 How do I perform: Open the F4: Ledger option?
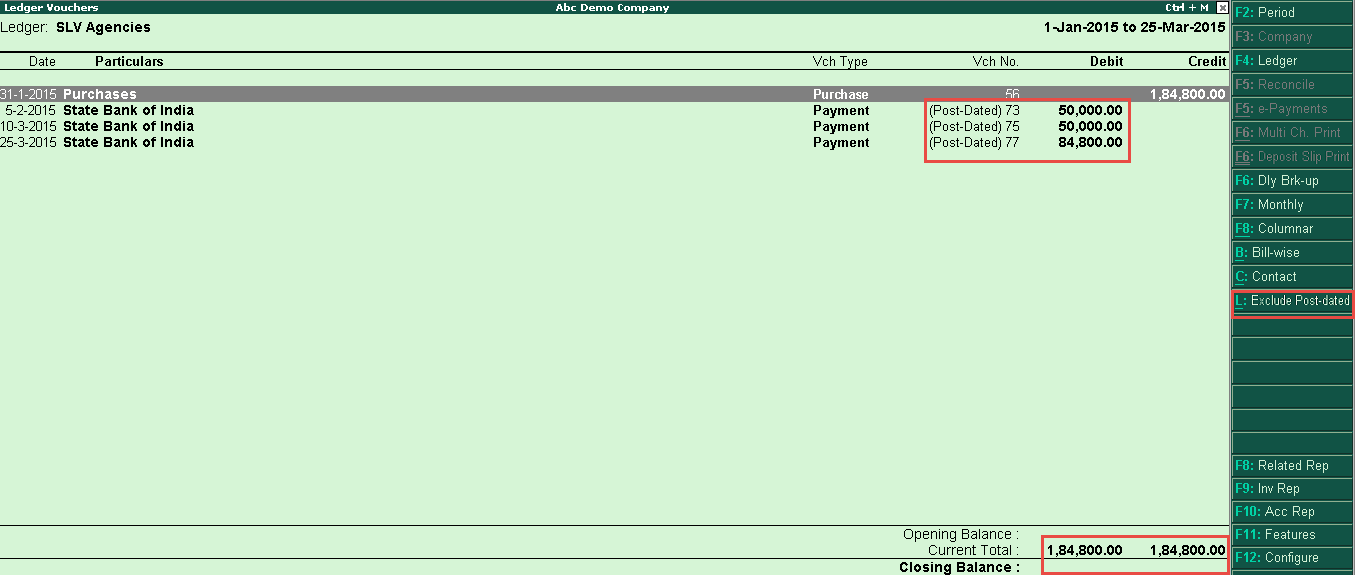click(x=1293, y=61)
